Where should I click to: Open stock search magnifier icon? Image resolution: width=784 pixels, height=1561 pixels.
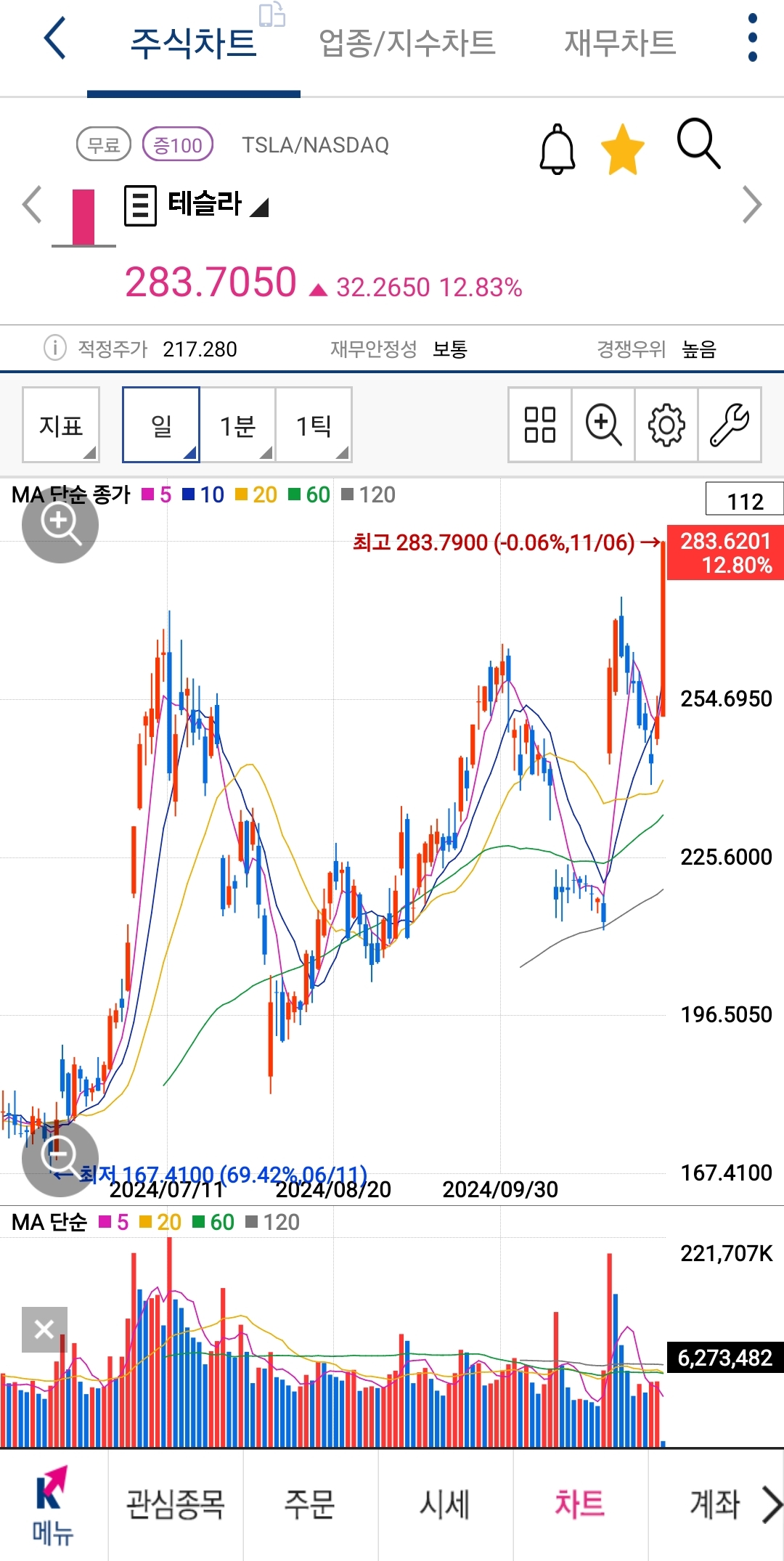pyautogui.click(x=698, y=144)
